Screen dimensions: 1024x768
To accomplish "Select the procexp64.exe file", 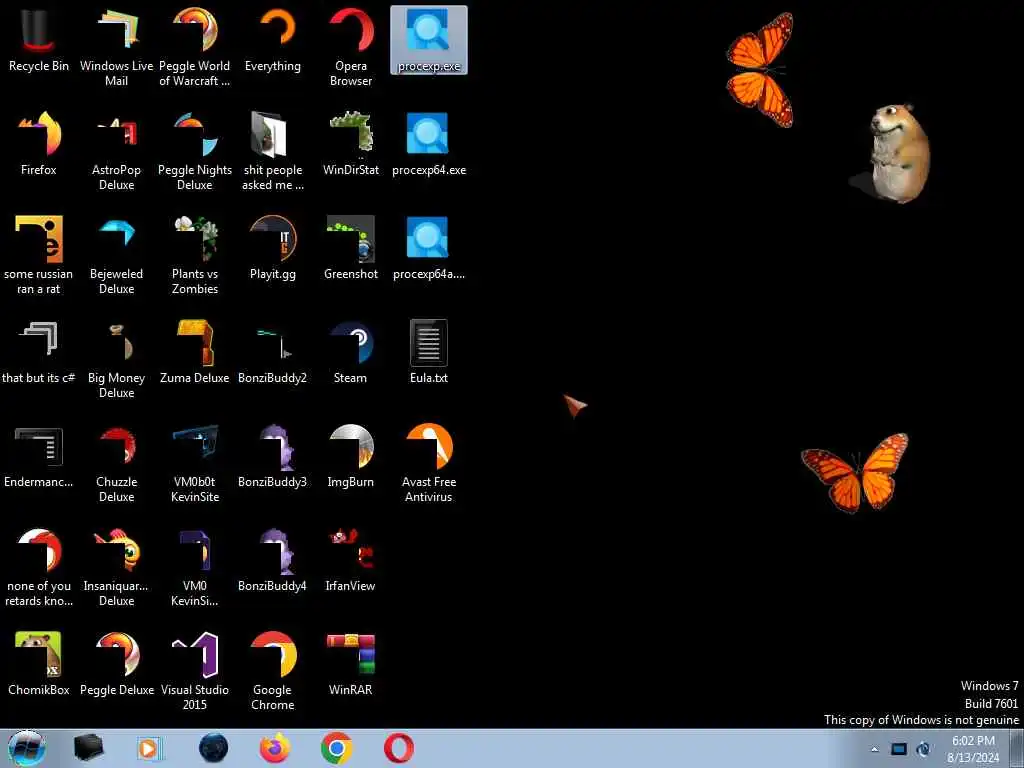I will point(428,144).
